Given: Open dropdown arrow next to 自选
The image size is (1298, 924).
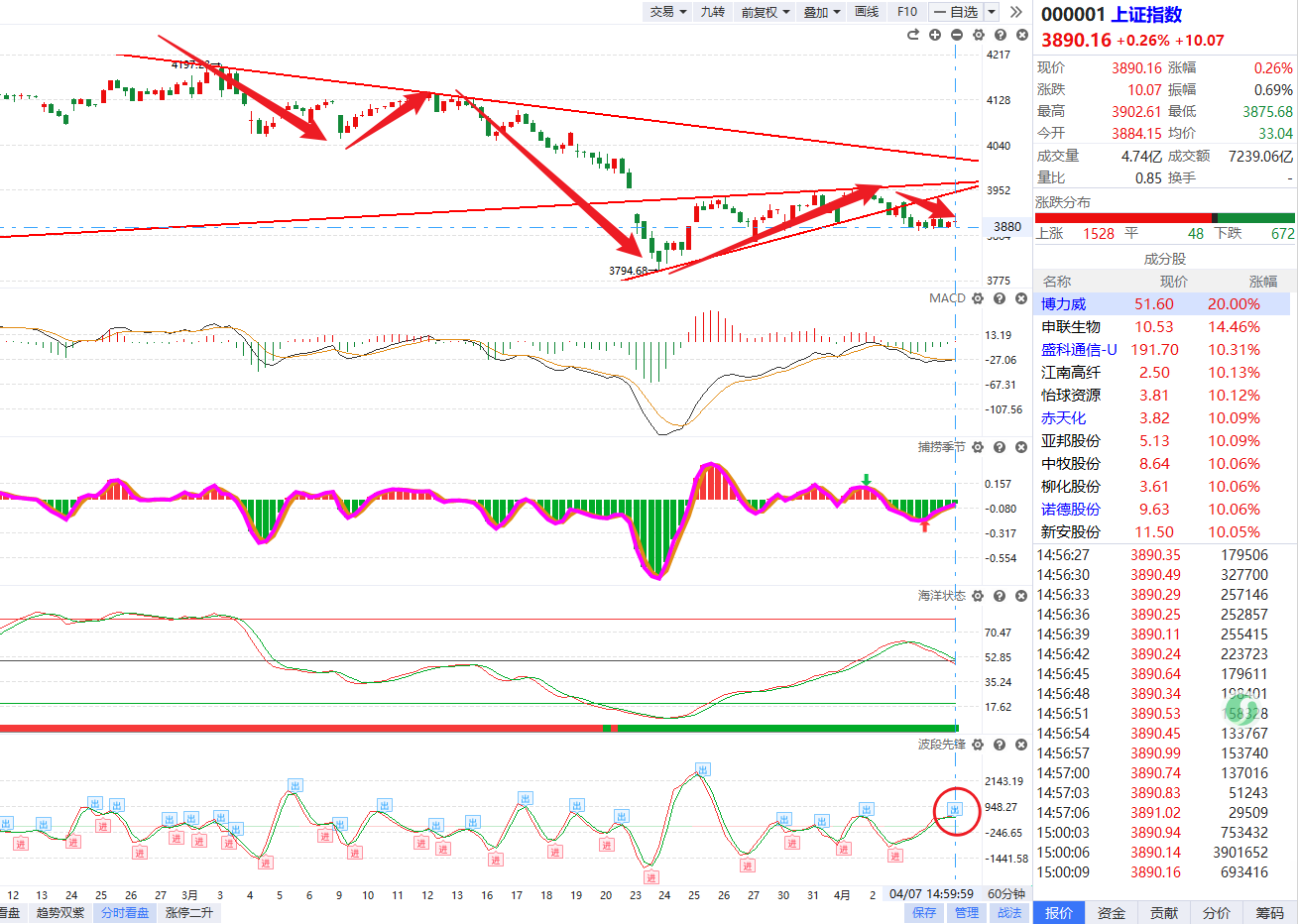Looking at the screenshot, I should click(992, 12).
